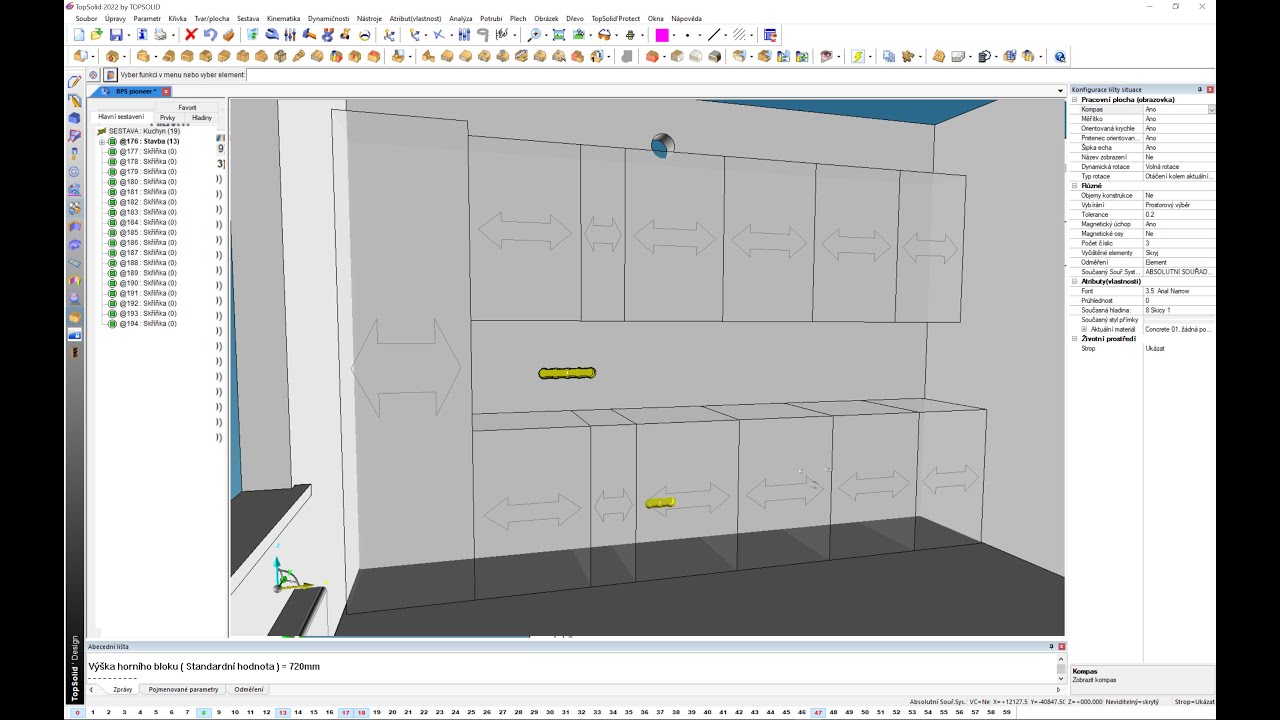Switch to the Zprávy tab
Viewport: 1280px width, 720px height.
pos(122,689)
